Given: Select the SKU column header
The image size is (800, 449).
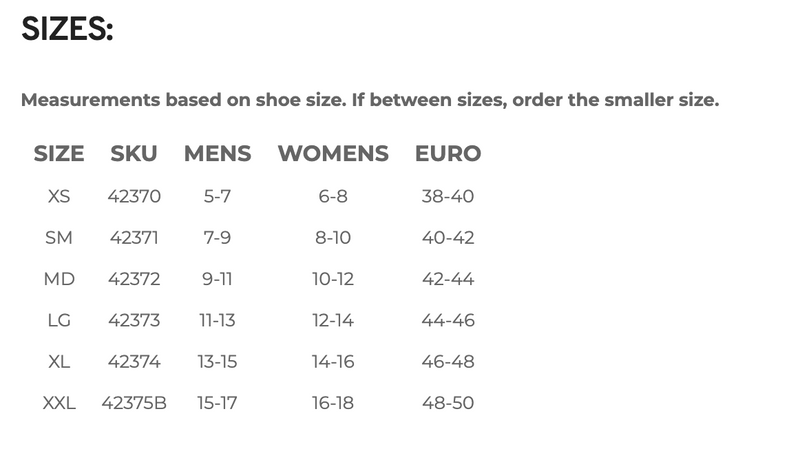Looking at the screenshot, I should (134, 154).
